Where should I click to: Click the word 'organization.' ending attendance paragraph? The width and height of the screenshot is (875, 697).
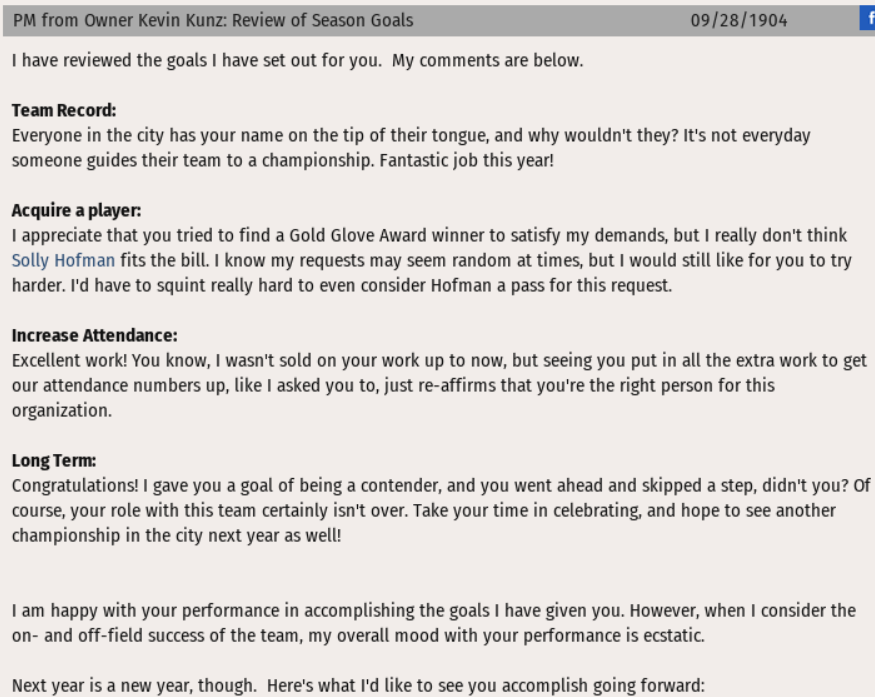click(62, 410)
